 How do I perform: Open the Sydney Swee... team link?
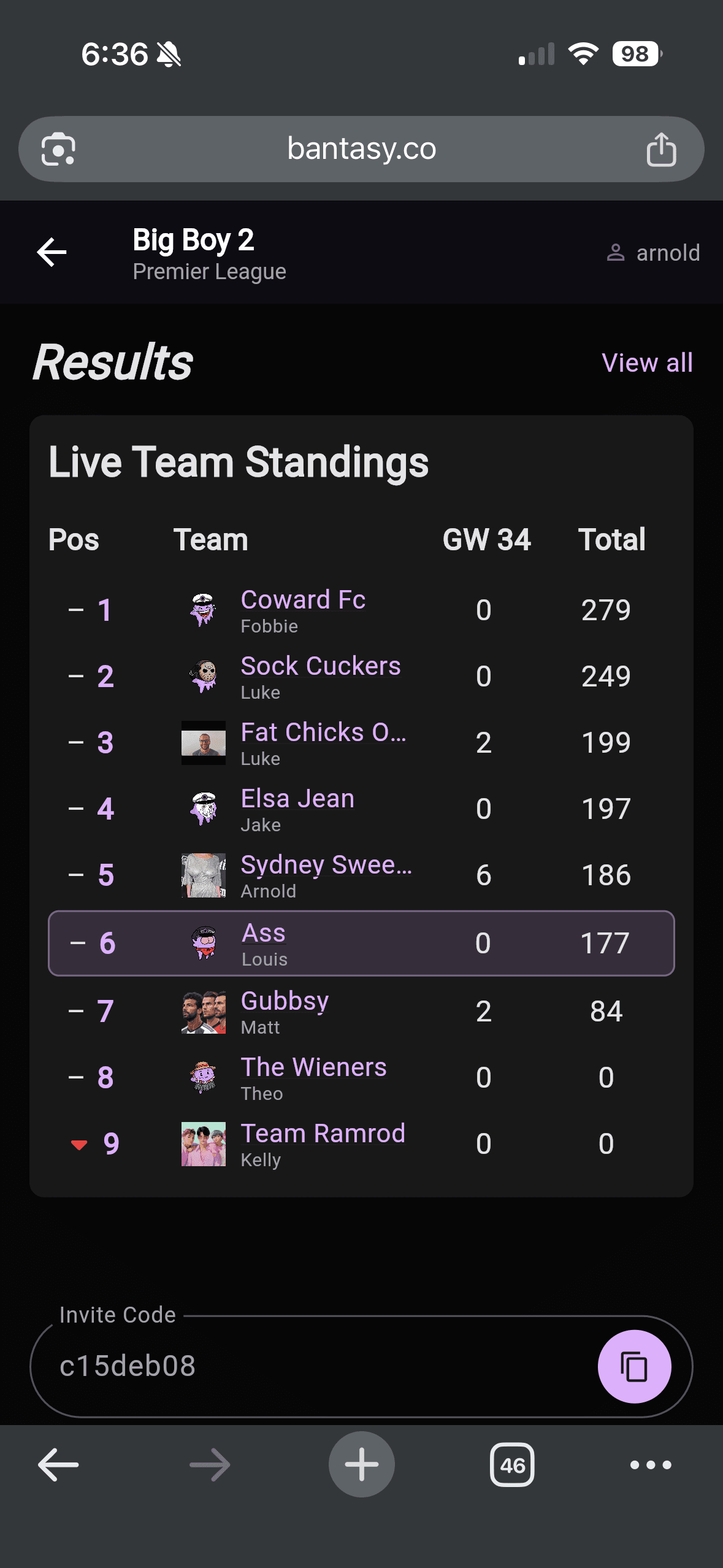328,864
